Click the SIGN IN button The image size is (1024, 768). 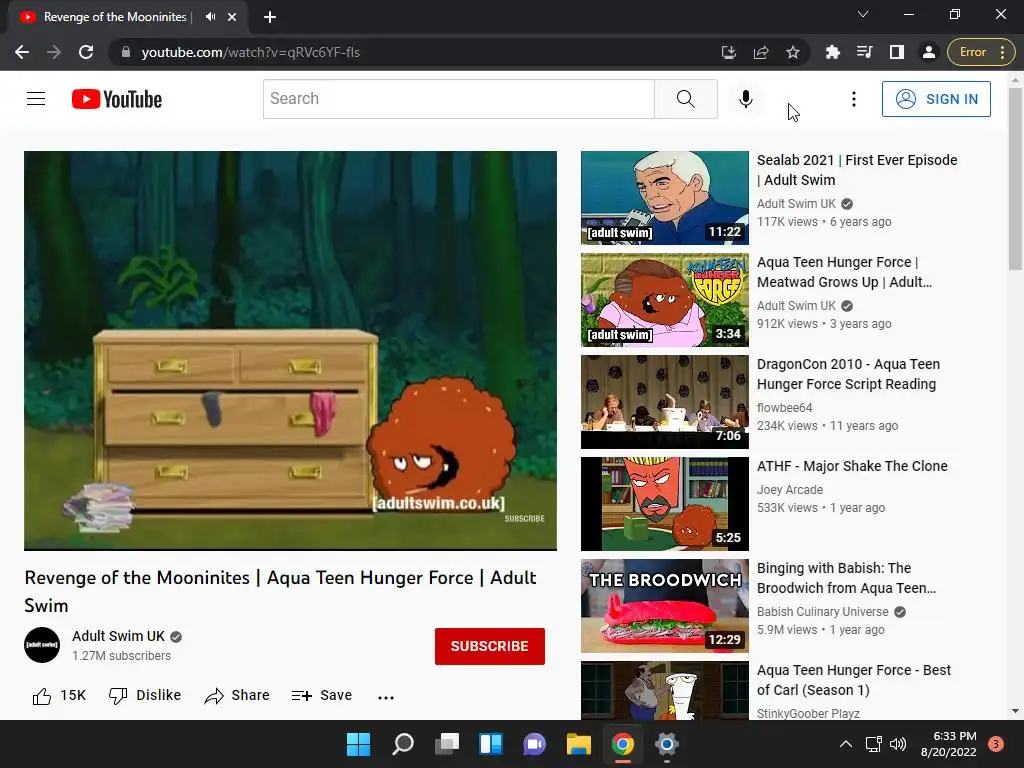(x=936, y=99)
